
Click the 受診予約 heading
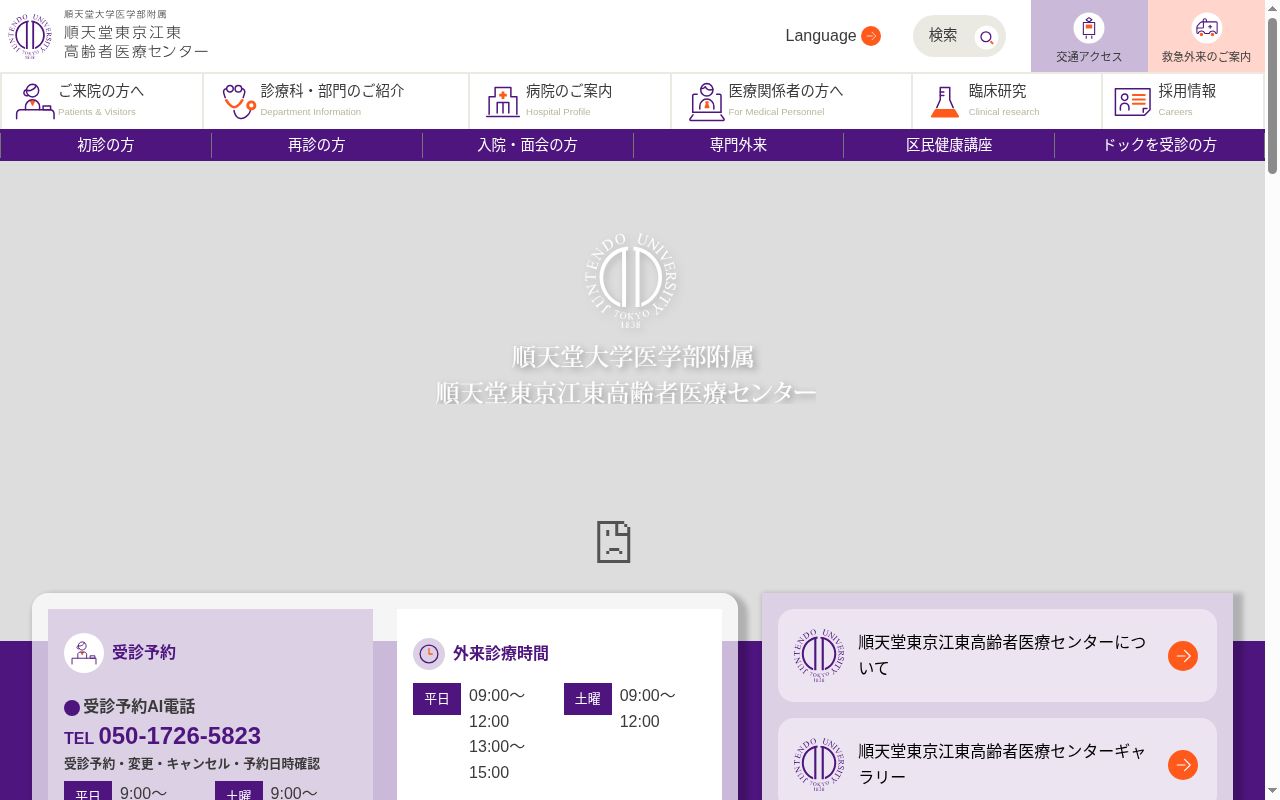[x=144, y=653]
